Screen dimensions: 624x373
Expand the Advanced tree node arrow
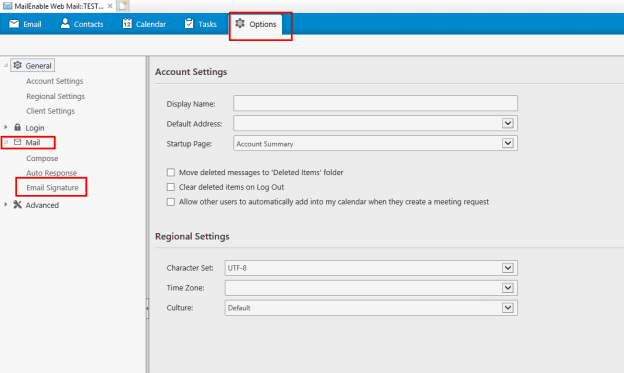6,205
